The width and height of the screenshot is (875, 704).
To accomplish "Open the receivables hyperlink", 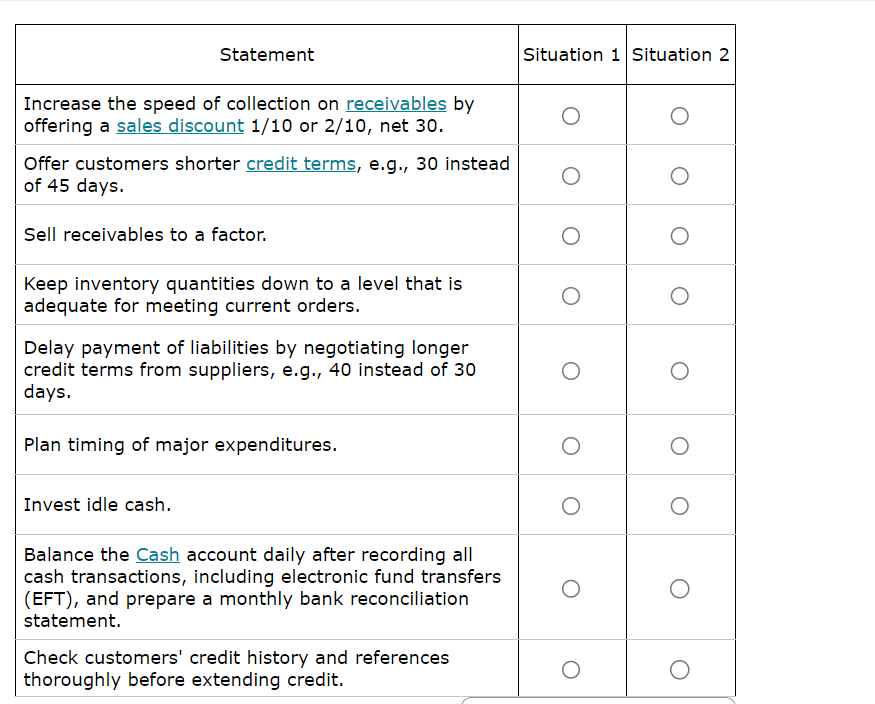I will 397,103.
